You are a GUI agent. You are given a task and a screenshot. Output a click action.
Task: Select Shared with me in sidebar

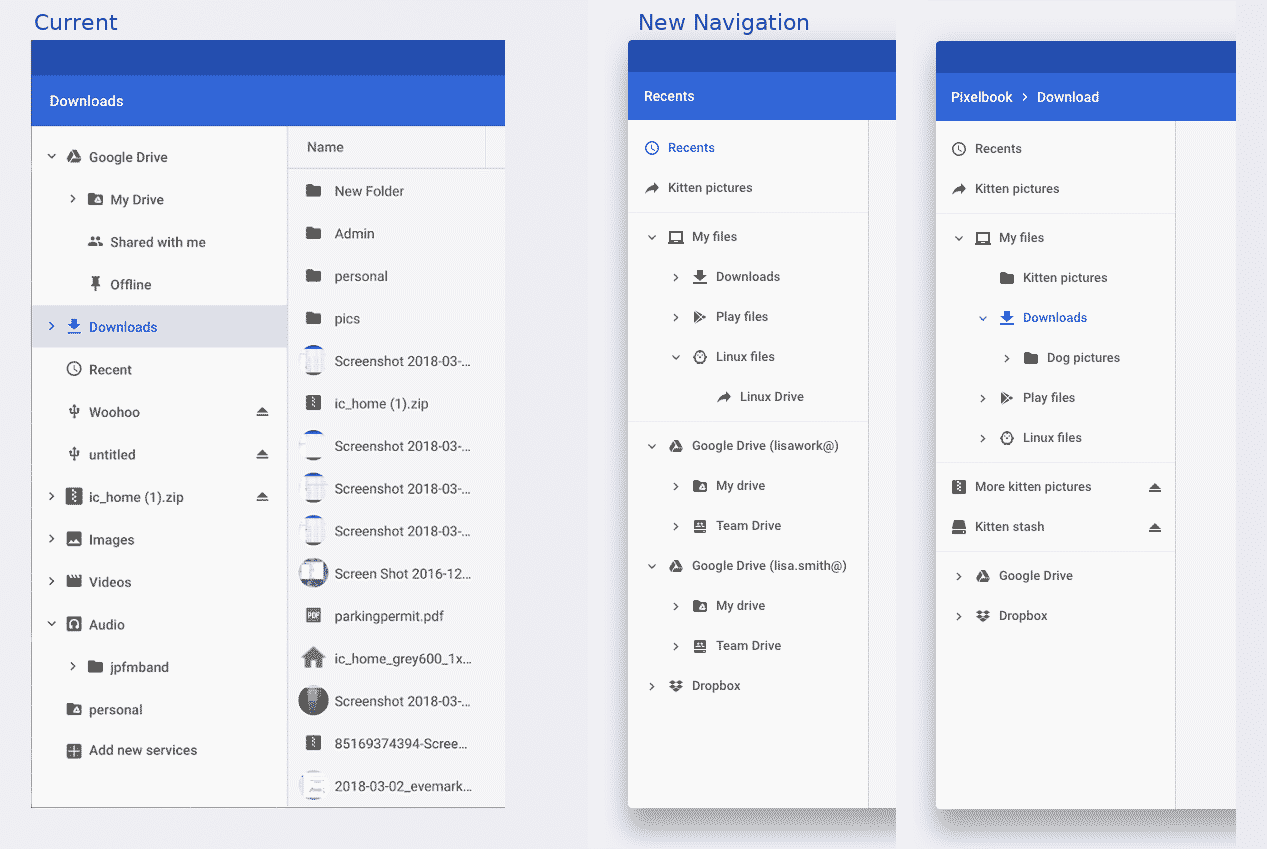pos(157,242)
